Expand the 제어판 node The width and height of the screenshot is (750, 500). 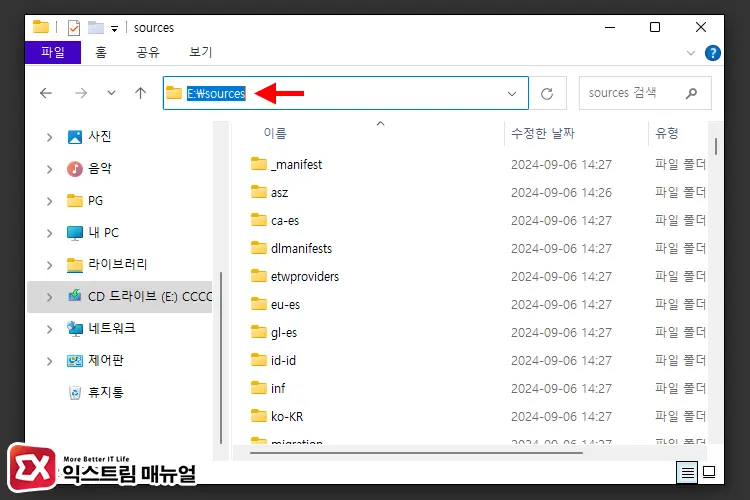pyautogui.click(x=49, y=361)
